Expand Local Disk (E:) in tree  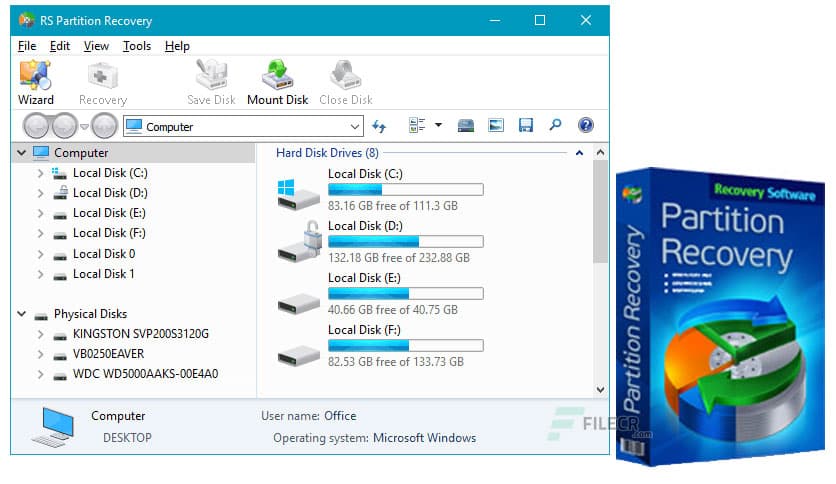41,213
